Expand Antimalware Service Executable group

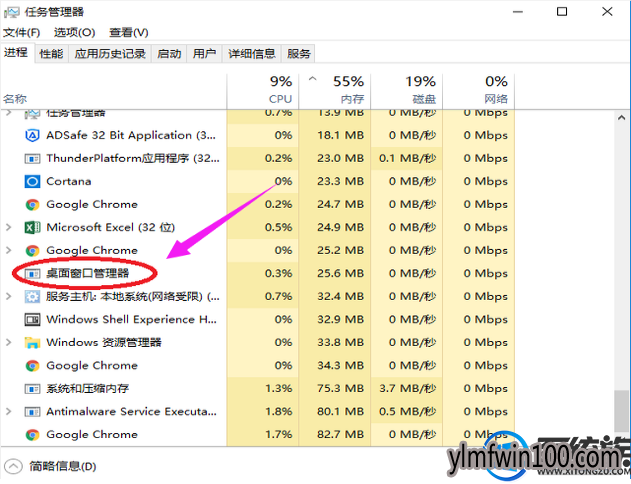point(8,412)
